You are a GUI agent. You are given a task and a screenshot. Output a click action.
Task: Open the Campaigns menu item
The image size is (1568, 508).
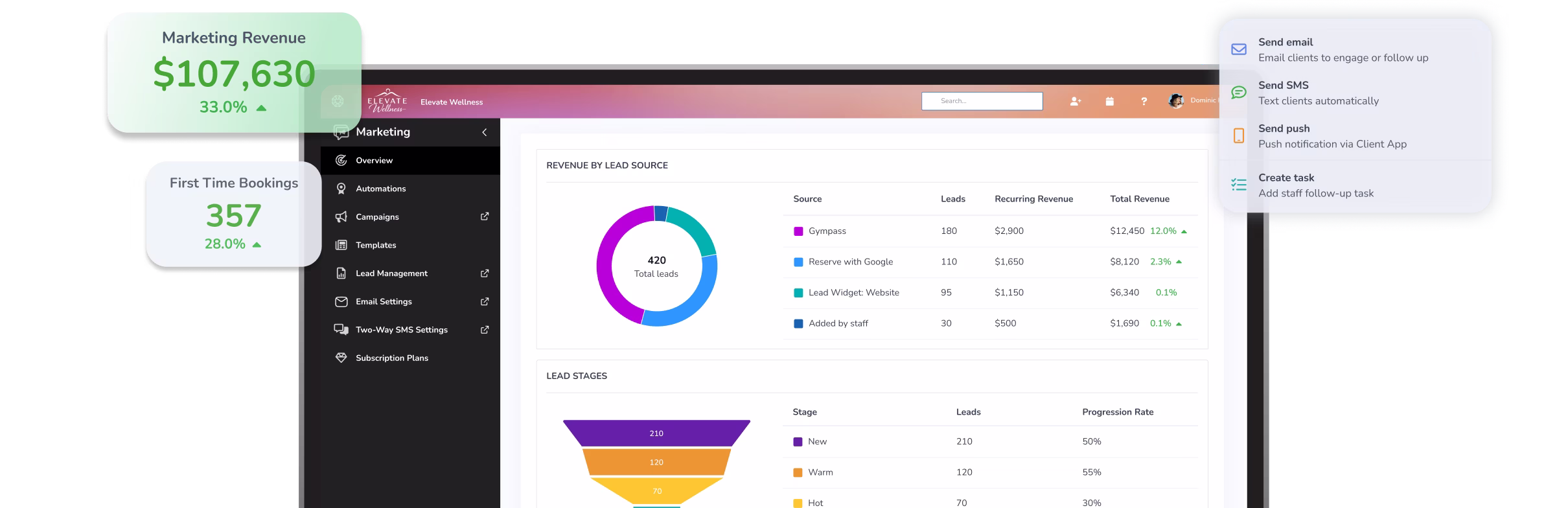point(410,217)
